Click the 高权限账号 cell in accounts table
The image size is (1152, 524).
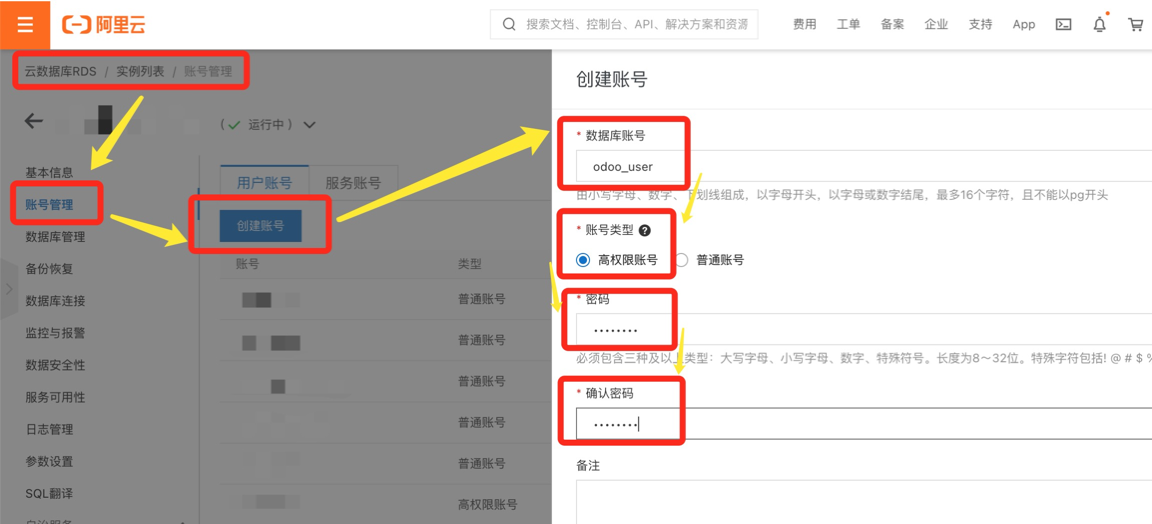click(x=488, y=505)
